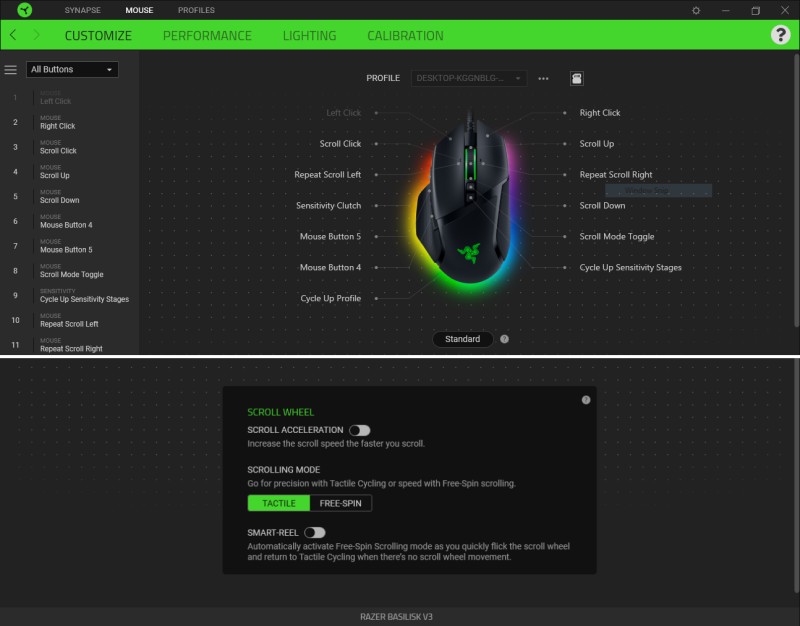This screenshot has height=626, width=800.
Task: Click the Scroll Wheel panel info icon
Action: click(x=586, y=400)
